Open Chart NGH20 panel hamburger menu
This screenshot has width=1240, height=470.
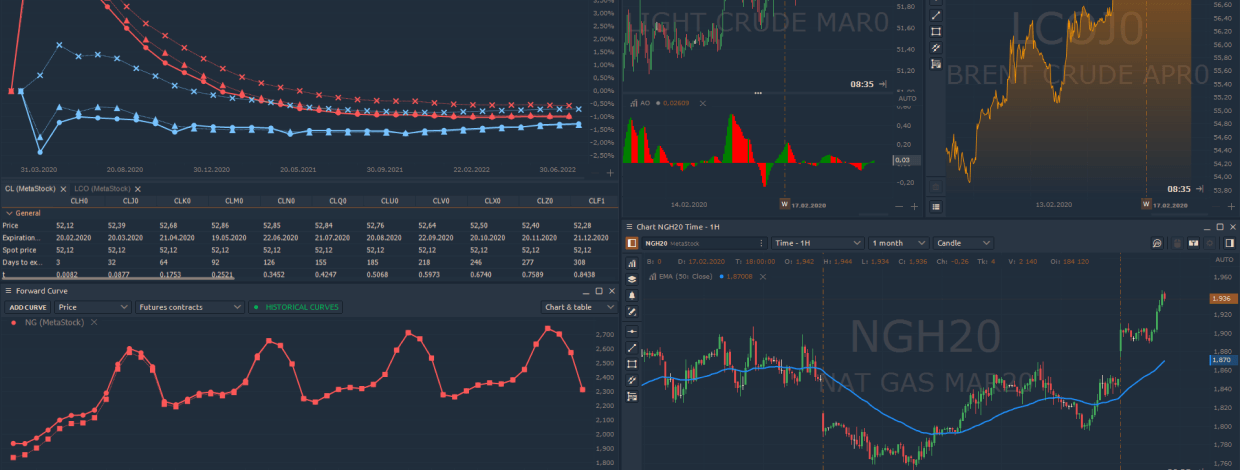pos(629,227)
